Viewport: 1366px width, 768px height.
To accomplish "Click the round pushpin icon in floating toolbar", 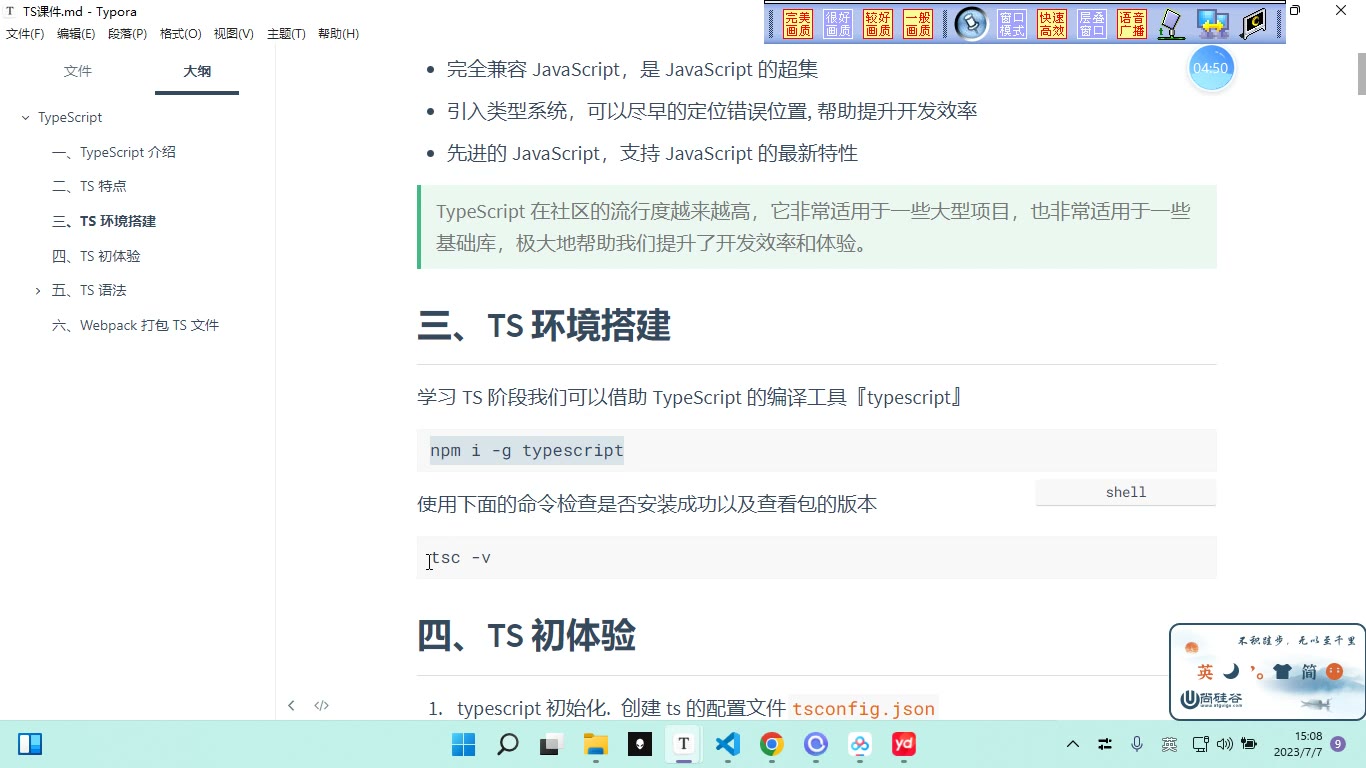I will (x=971, y=24).
